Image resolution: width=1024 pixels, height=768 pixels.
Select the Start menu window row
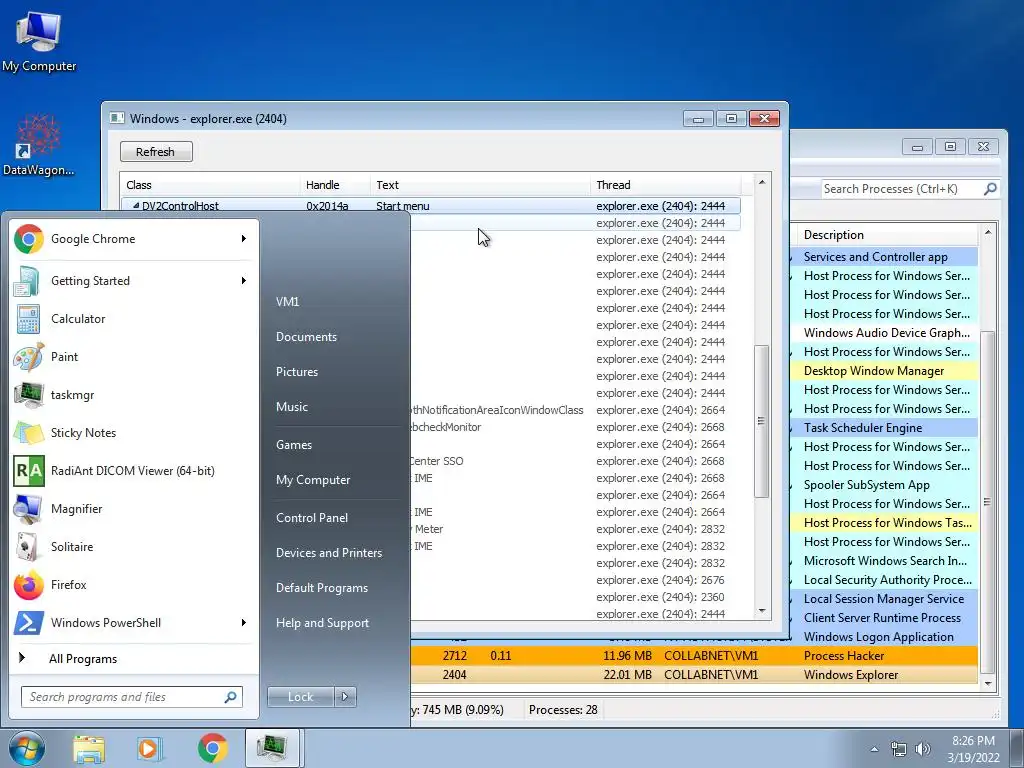click(431, 206)
